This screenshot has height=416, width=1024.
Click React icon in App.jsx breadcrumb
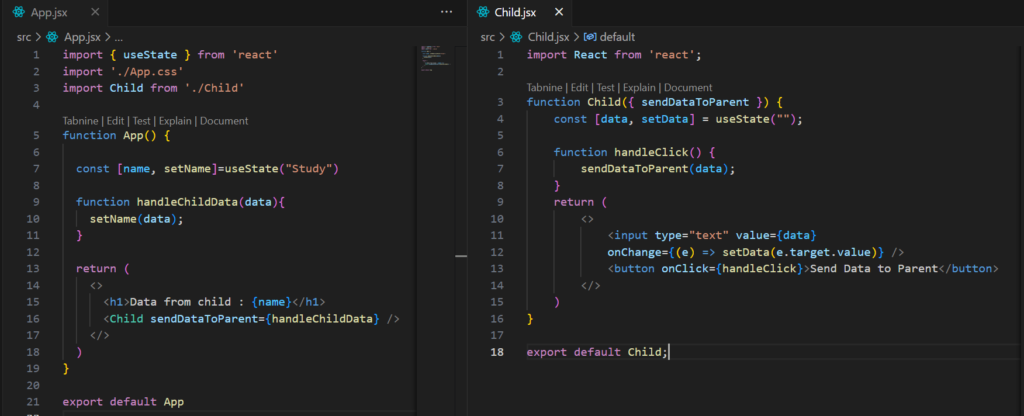(x=52, y=37)
